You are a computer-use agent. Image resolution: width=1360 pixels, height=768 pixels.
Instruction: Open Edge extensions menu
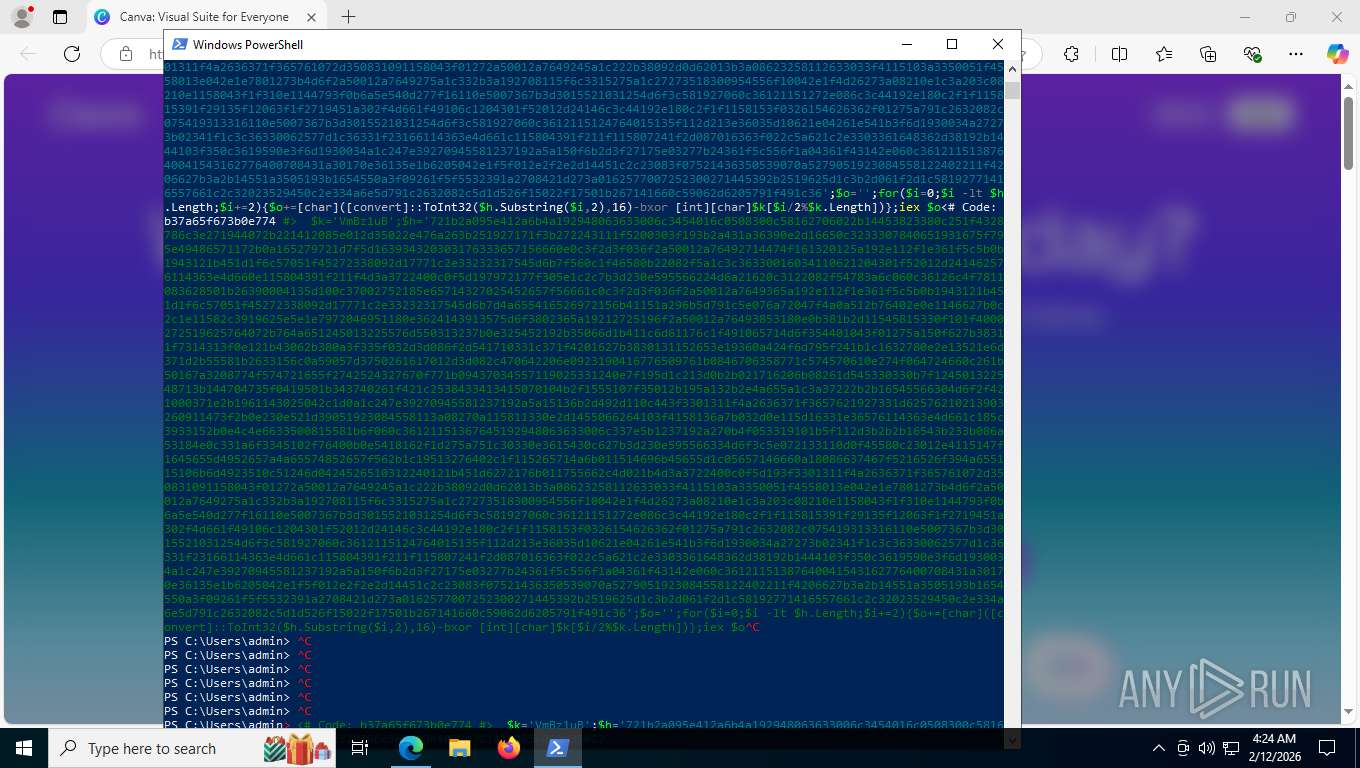click(1071, 54)
